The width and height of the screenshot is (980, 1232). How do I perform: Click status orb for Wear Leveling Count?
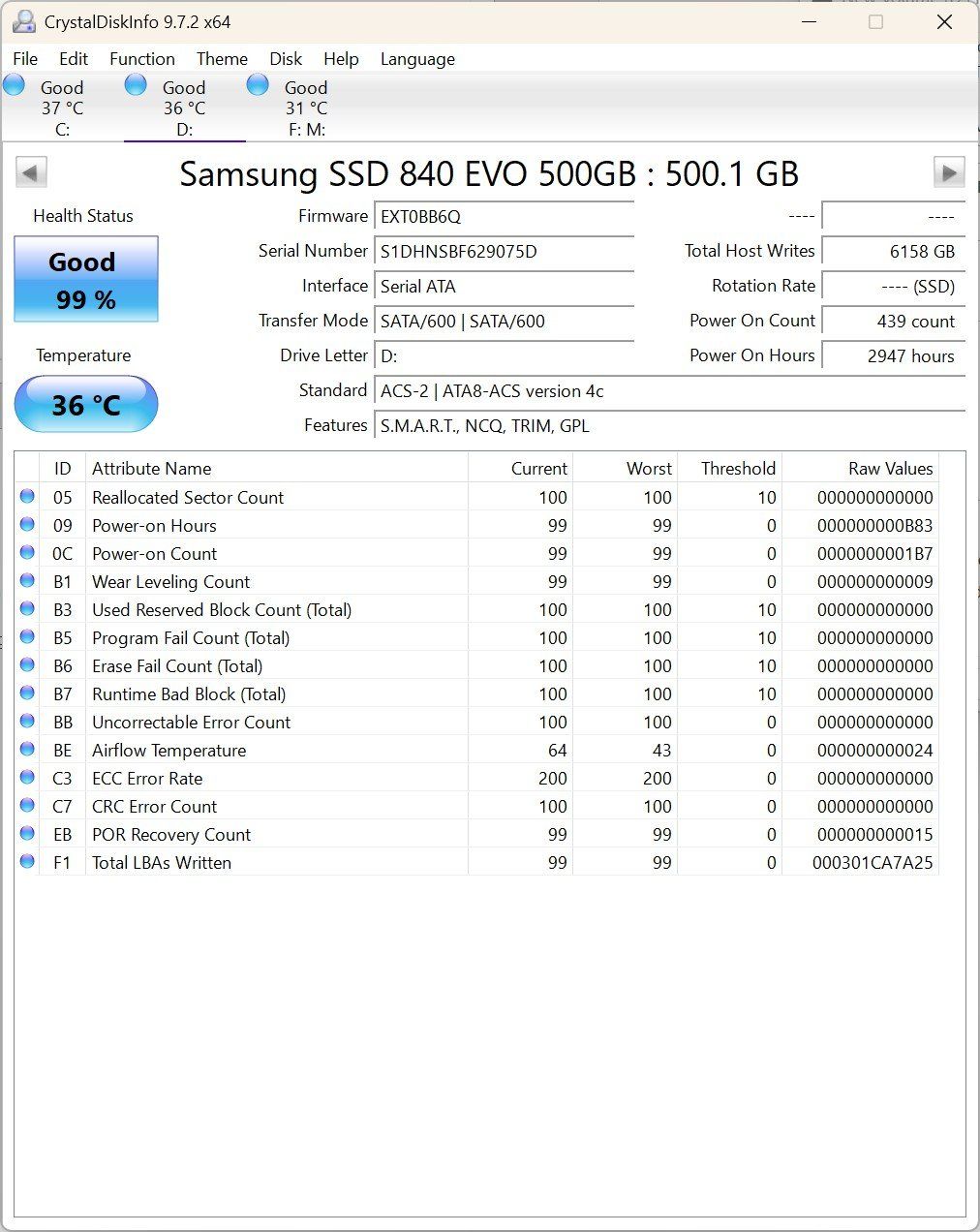coord(27,581)
